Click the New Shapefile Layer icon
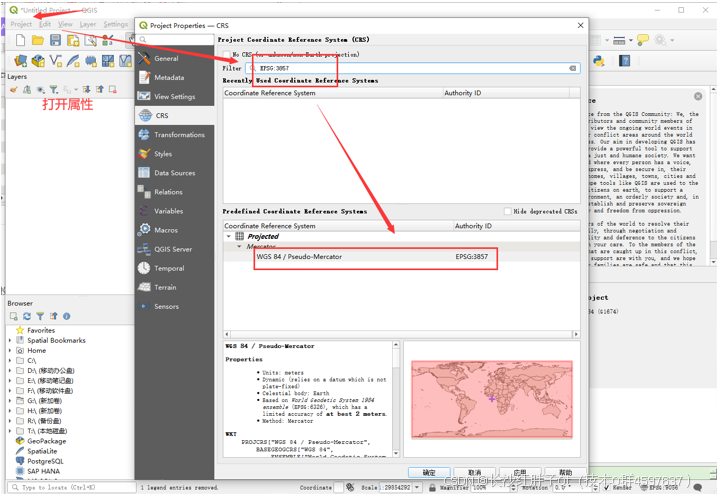 56,60
